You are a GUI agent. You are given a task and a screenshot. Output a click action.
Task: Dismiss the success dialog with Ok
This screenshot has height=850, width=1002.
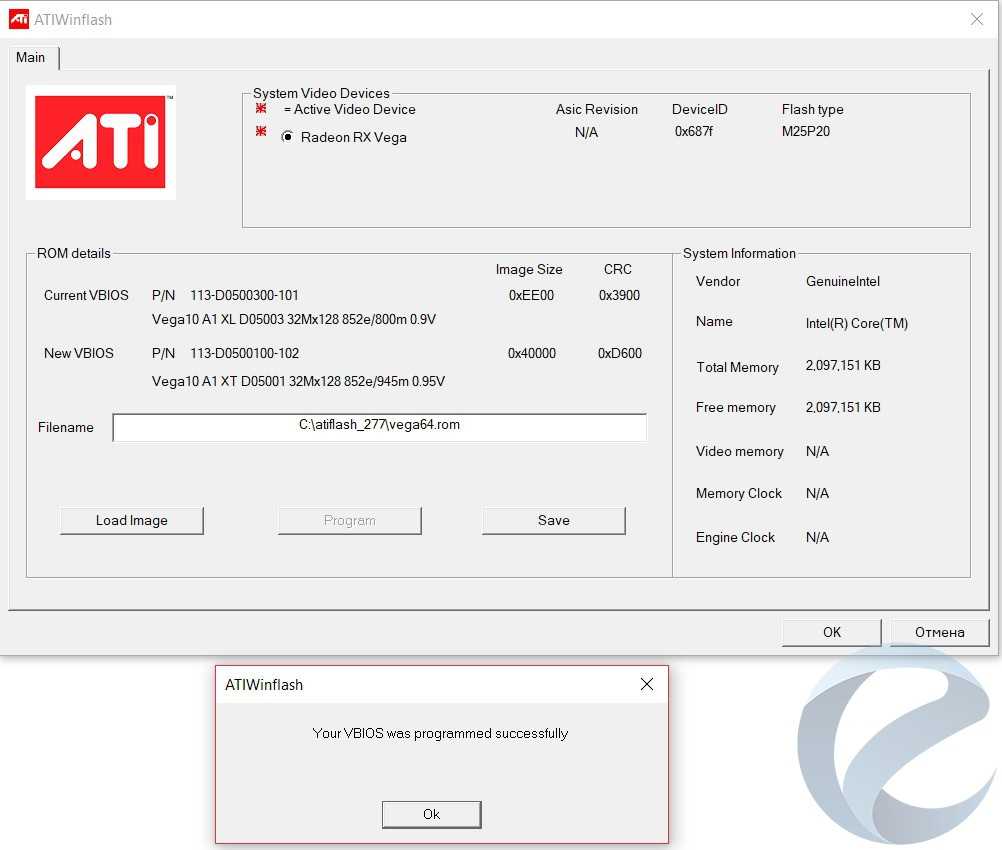coord(431,814)
